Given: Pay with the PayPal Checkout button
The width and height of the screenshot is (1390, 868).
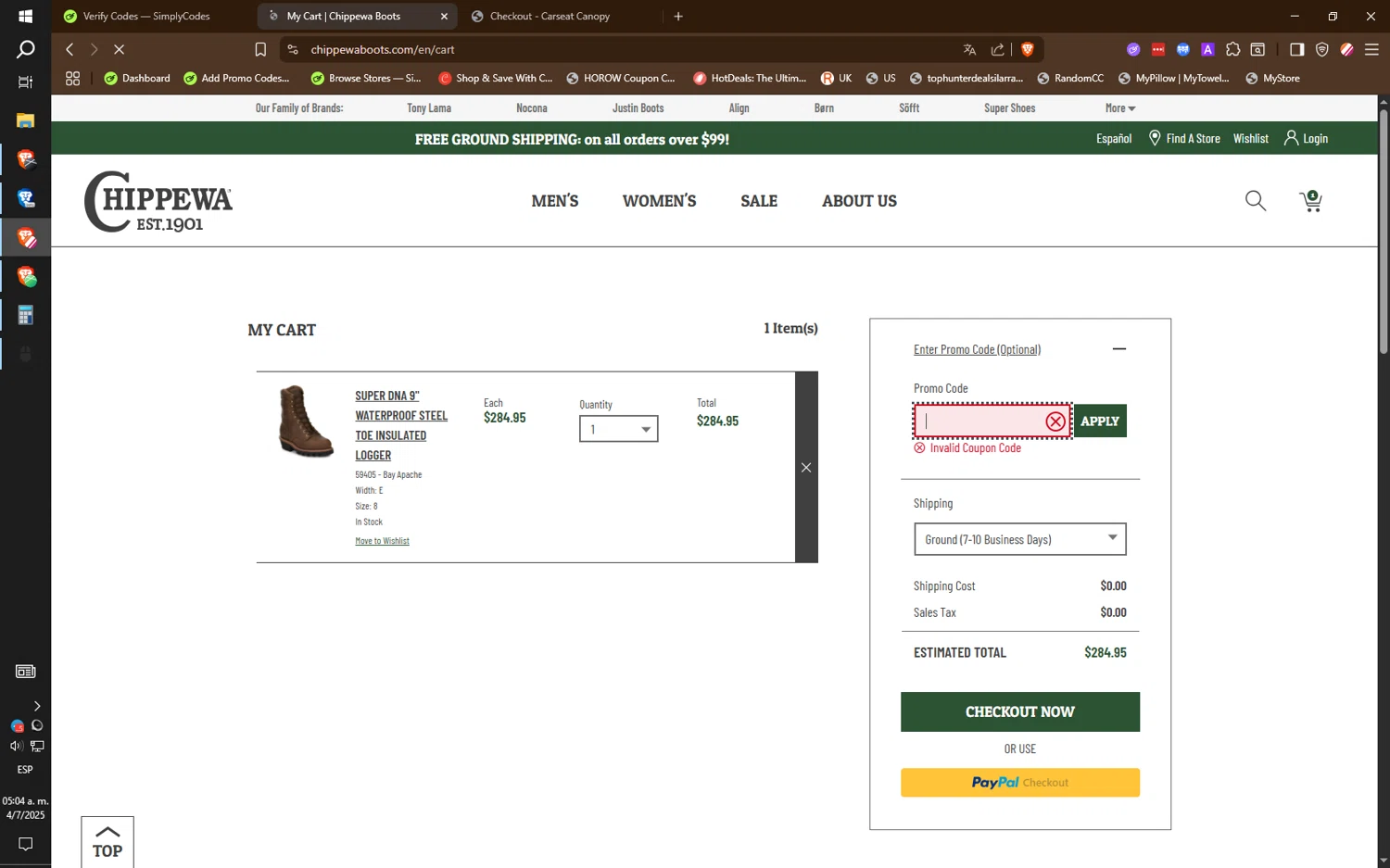Looking at the screenshot, I should click(1019, 783).
